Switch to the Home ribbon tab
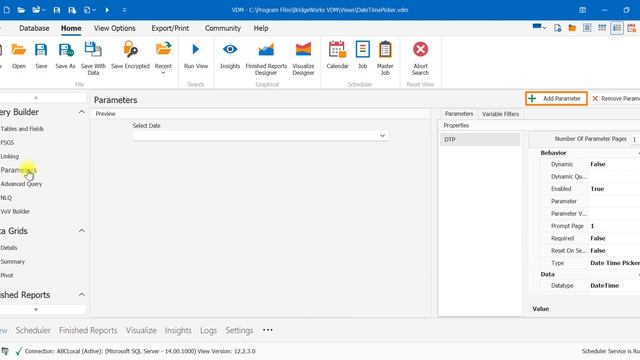640x360 pixels. pos(71,28)
